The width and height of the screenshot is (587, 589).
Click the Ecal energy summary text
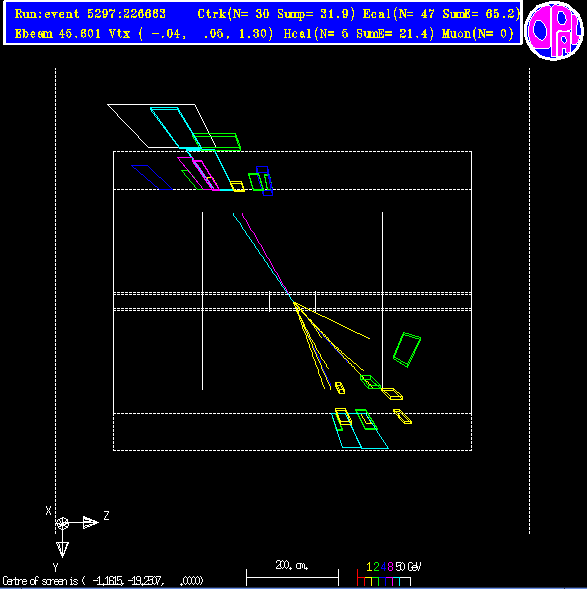click(441, 14)
